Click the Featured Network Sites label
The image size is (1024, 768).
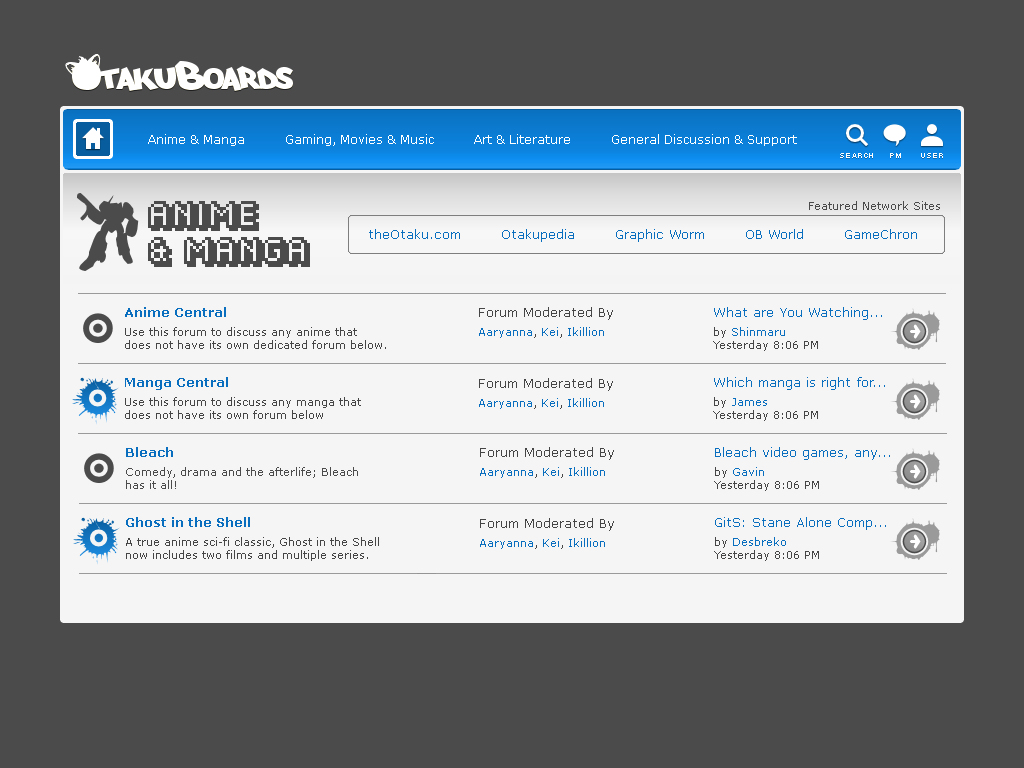pyautogui.click(x=874, y=206)
